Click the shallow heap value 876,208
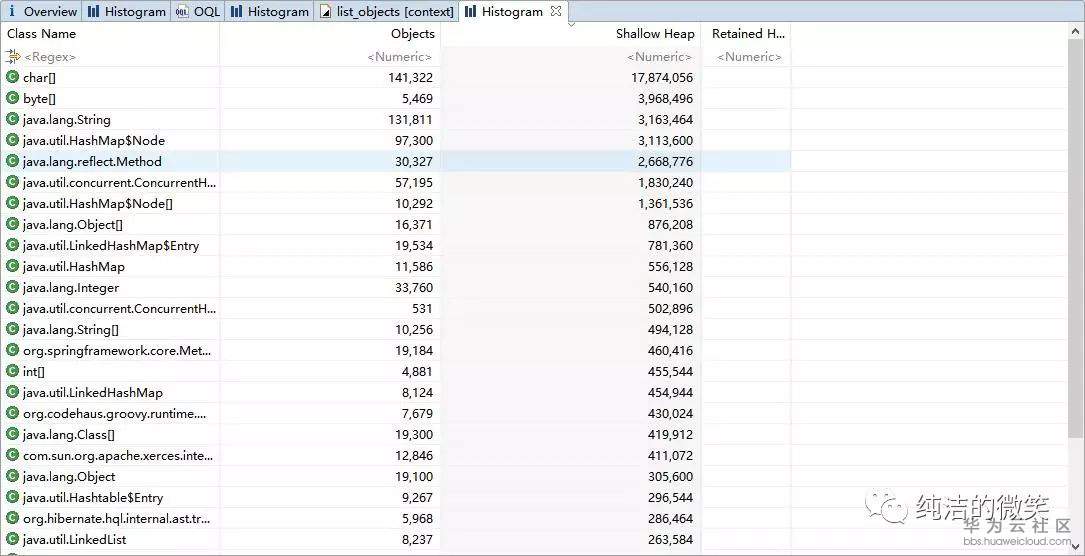 coord(670,224)
